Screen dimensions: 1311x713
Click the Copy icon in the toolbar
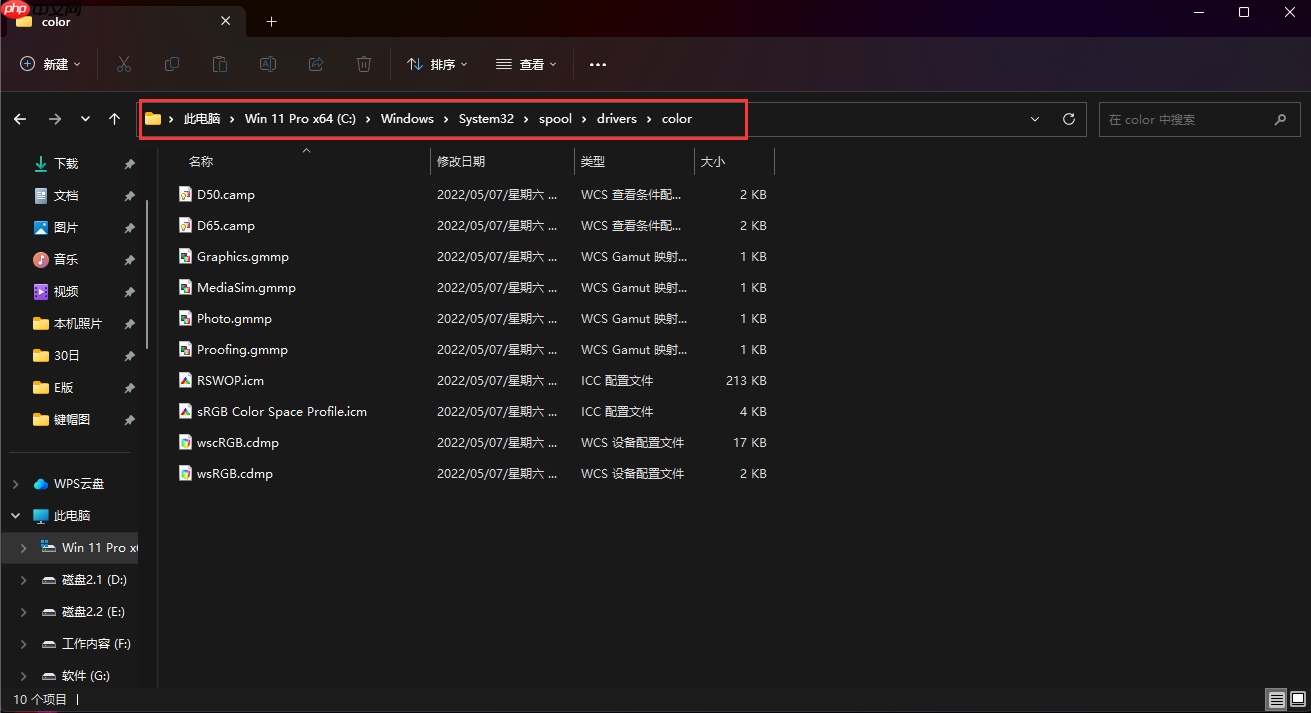[172, 64]
